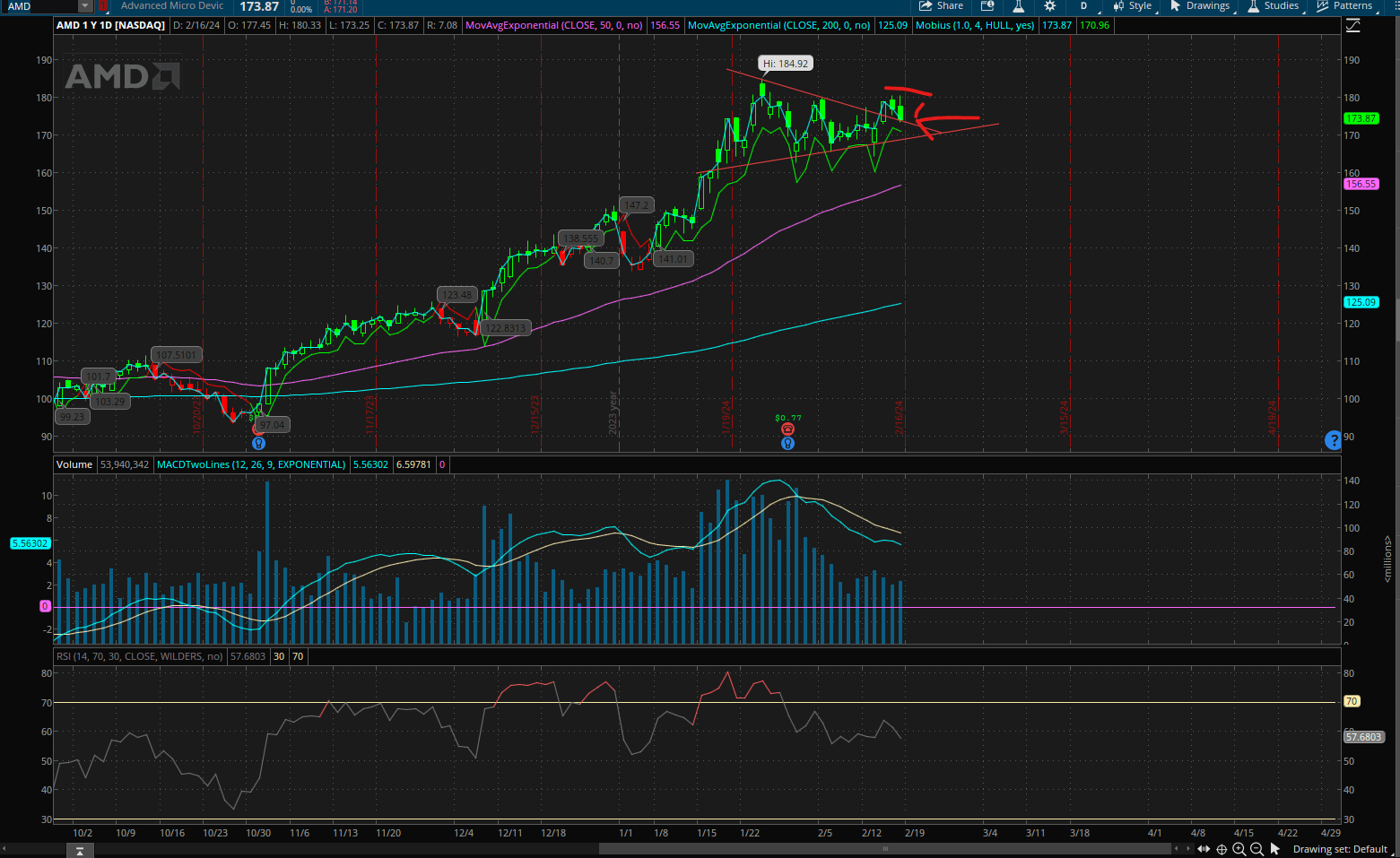This screenshot has width=1400, height=858.
Task: Open the AMD symbol dropdown arrow
Action: (85, 6)
